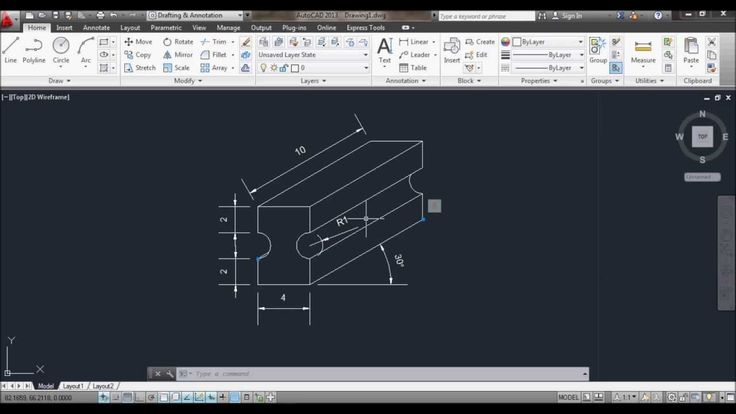Image resolution: width=736 pixels, height=414 pixels.
Task: Click the Scale tool
Action: click(x=176, y=68)
